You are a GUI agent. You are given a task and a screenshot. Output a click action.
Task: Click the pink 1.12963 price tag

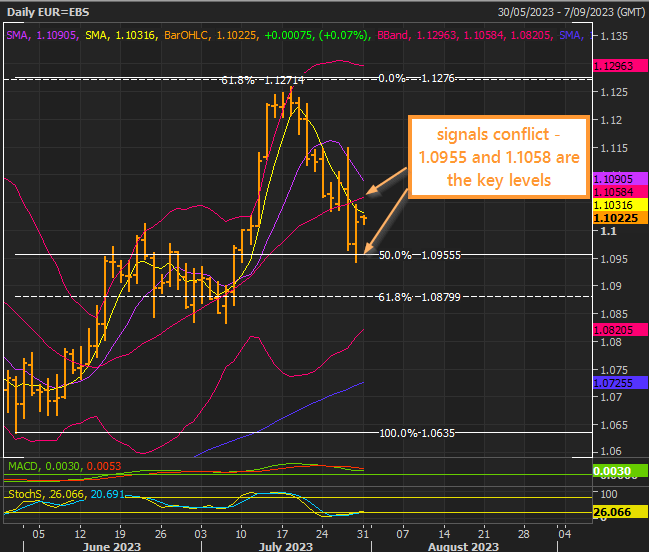(620, 66)
